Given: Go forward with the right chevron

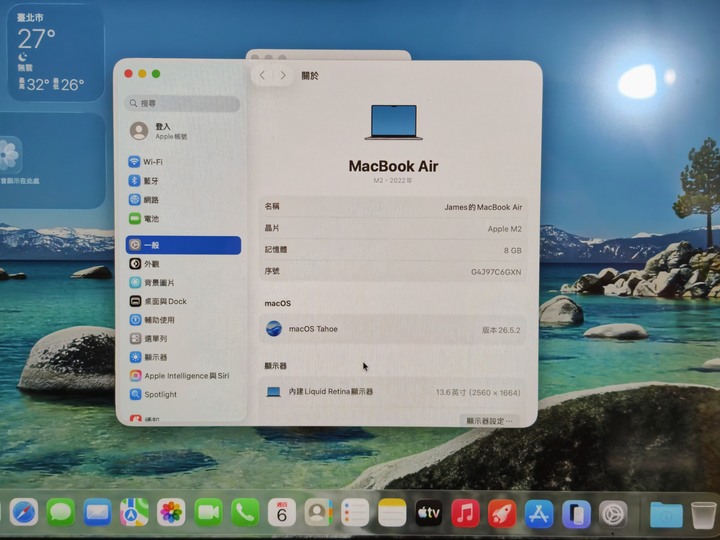Looking at the screenshot, I should pyautogui.click(x=283, y=75).
